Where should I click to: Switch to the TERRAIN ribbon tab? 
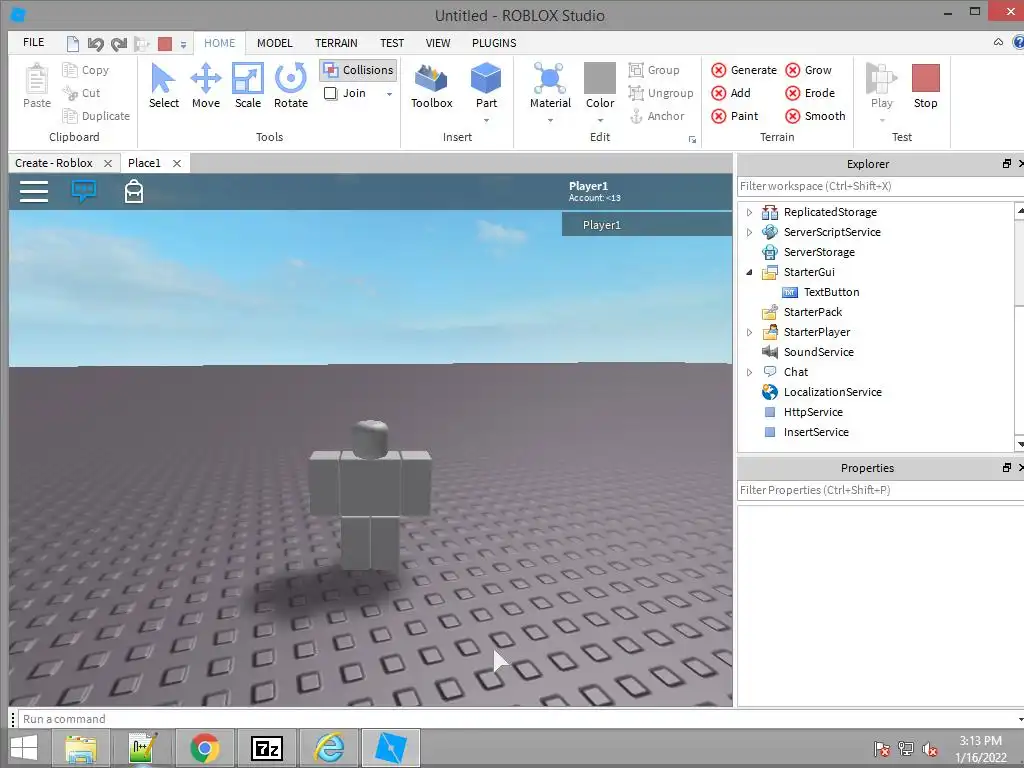click(x=336, y=43)
